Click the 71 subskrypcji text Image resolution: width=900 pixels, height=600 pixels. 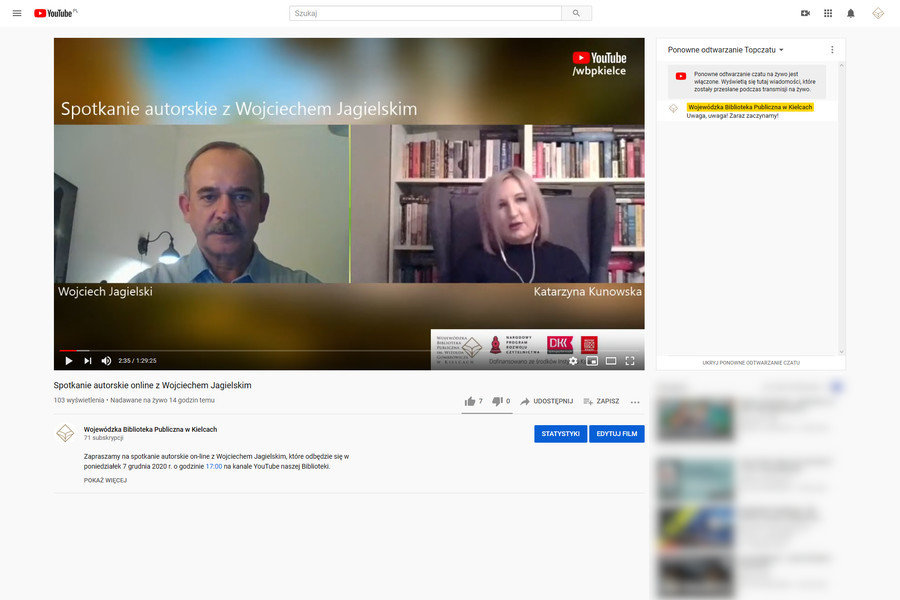[x=103, y=438]
